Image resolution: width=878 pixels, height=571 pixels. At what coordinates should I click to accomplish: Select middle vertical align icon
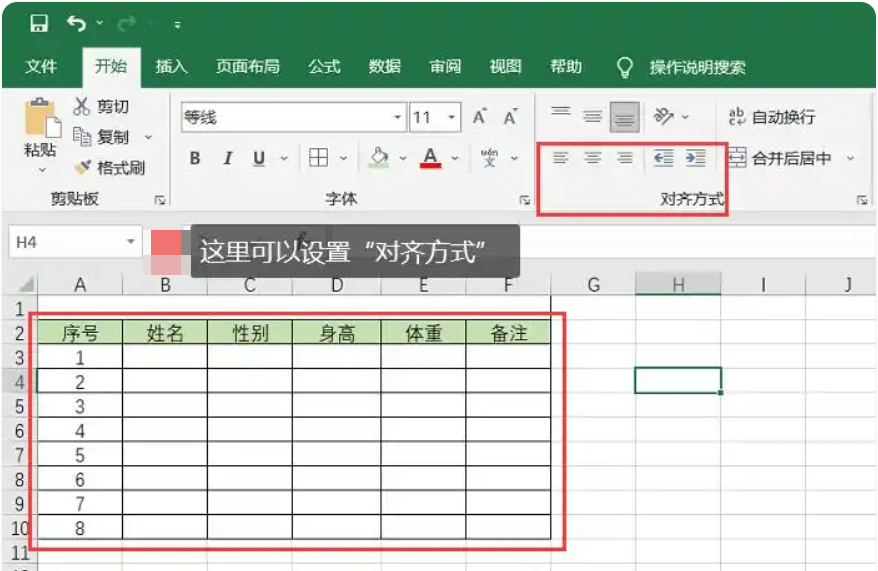pos(592,116)
